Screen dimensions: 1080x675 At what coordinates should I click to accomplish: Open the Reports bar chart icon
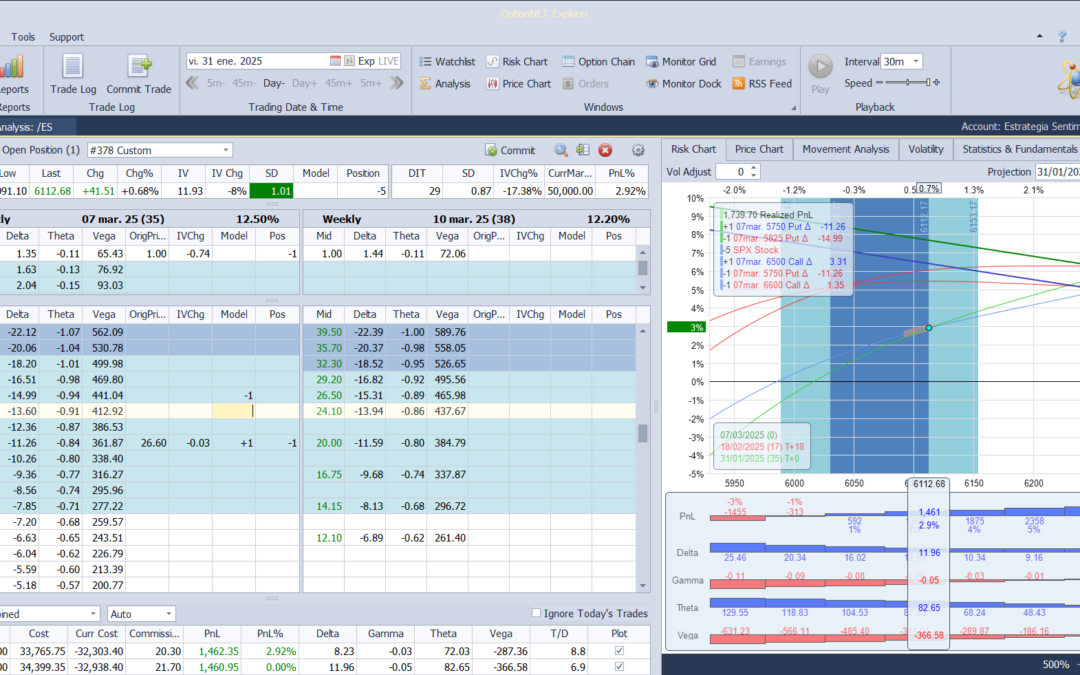coord(12,68)
